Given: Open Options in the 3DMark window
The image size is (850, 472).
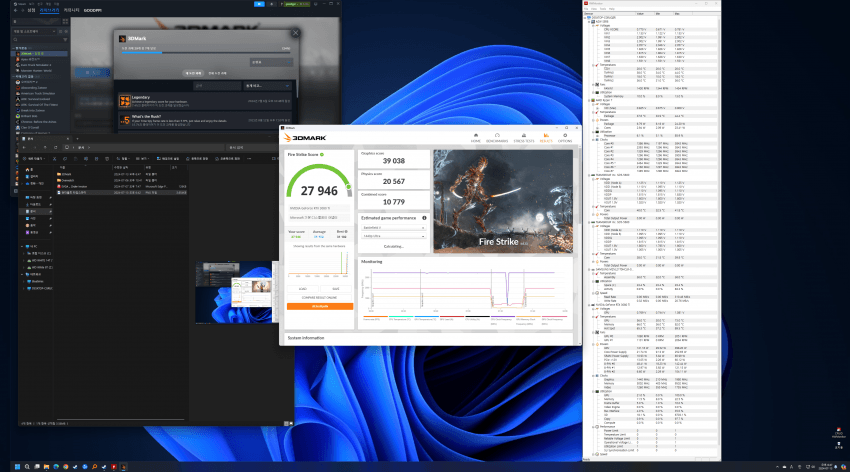Looking at the screenshot, I should click(565, 138).
